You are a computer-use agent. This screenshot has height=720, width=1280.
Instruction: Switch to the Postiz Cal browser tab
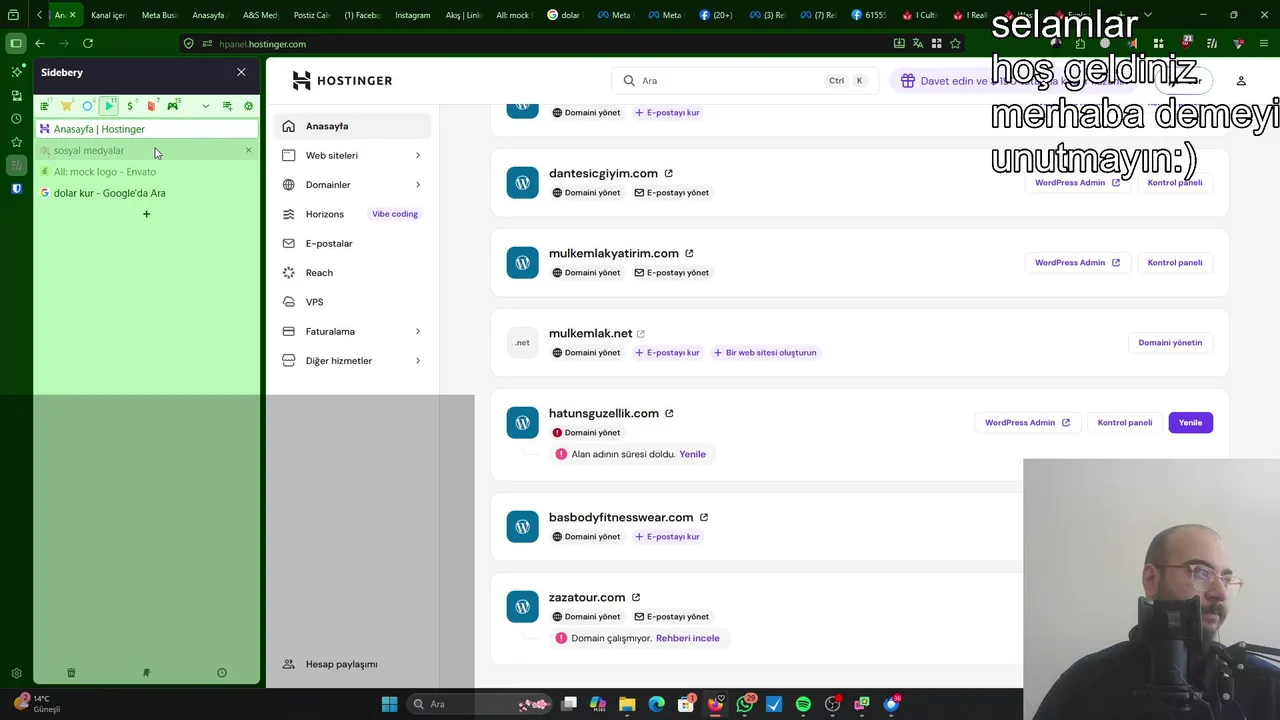310,15
